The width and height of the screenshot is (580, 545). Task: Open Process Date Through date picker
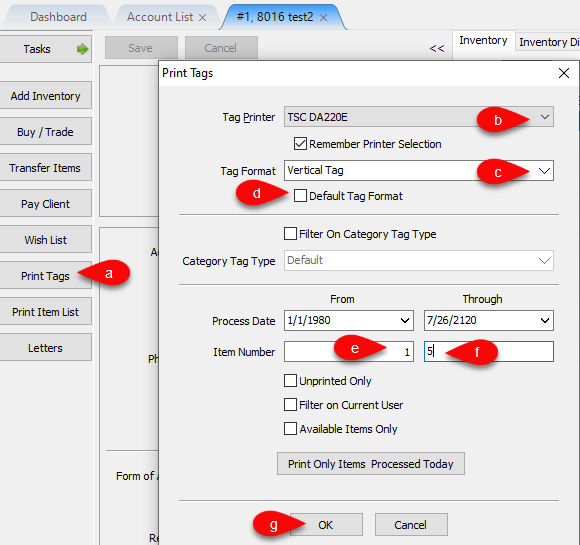(x=545, y=320)
